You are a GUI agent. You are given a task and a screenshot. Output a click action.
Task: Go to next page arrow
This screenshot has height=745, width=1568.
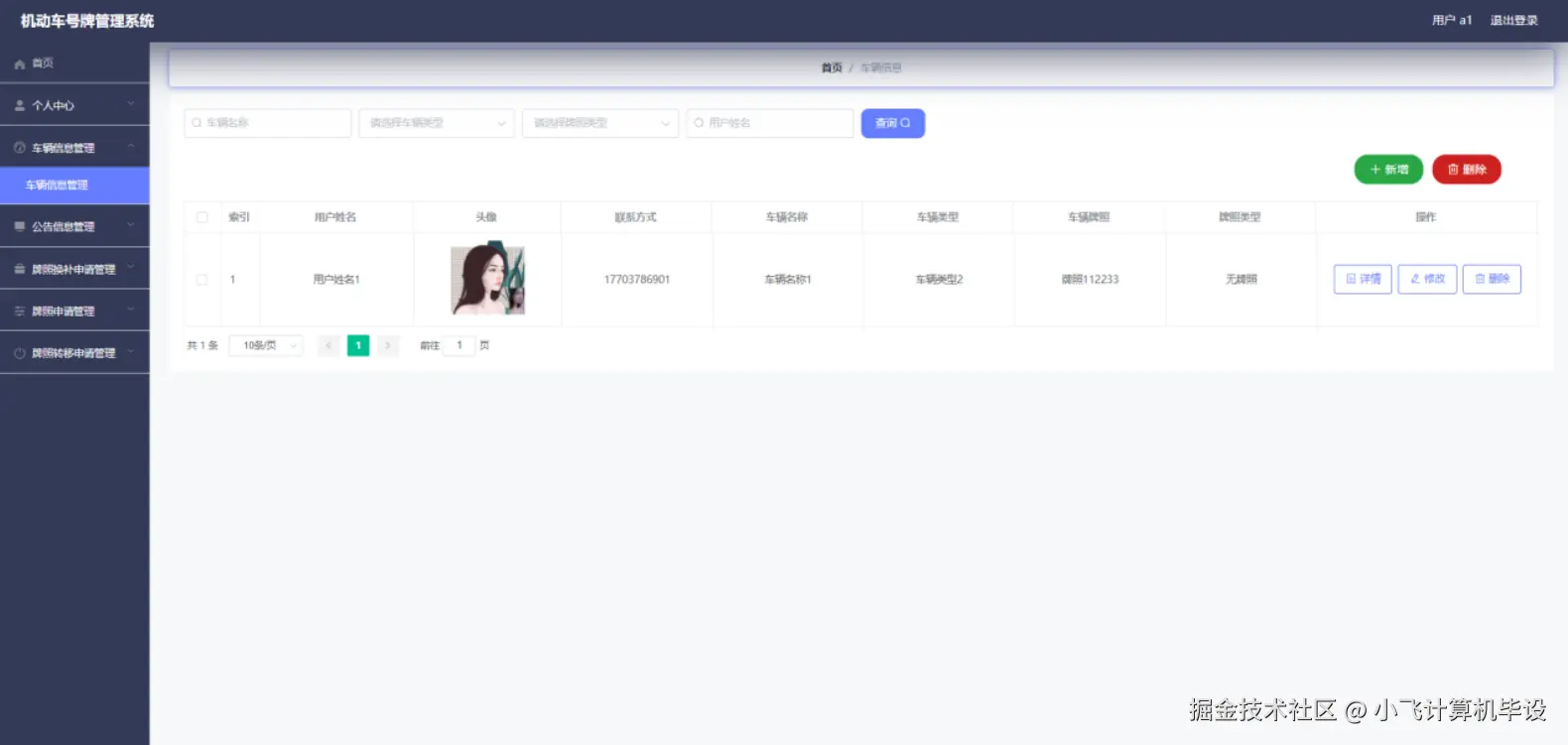(x=388, y=345)
